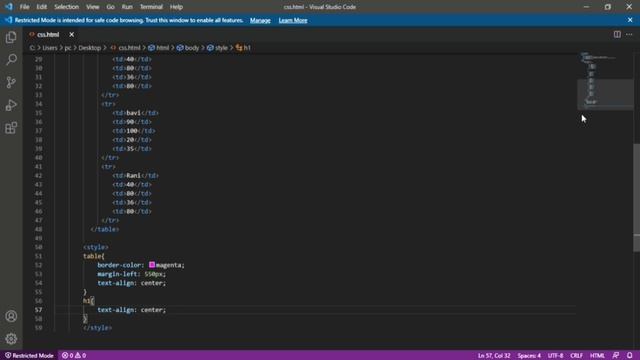Open the View menu
This screenshot has width=640, height=360.
point(93,7)
